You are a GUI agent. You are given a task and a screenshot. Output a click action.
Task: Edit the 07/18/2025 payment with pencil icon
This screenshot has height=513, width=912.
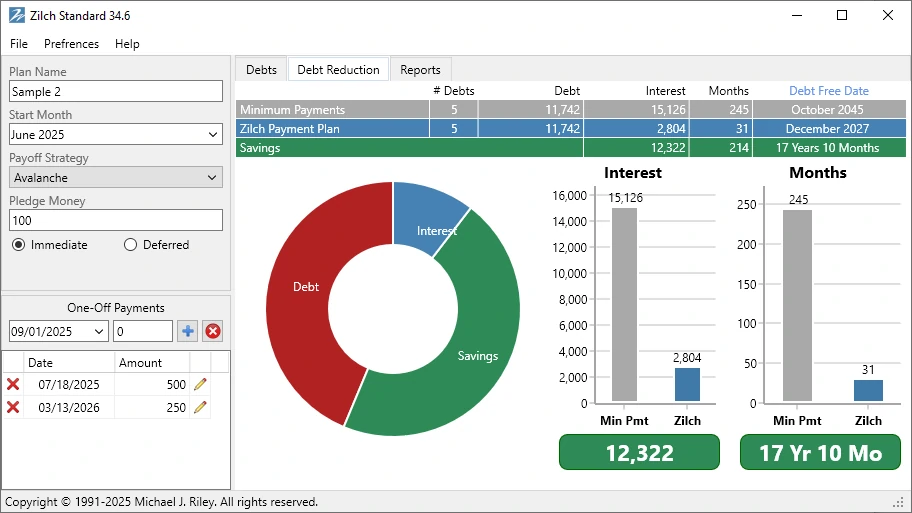[200, 384]
